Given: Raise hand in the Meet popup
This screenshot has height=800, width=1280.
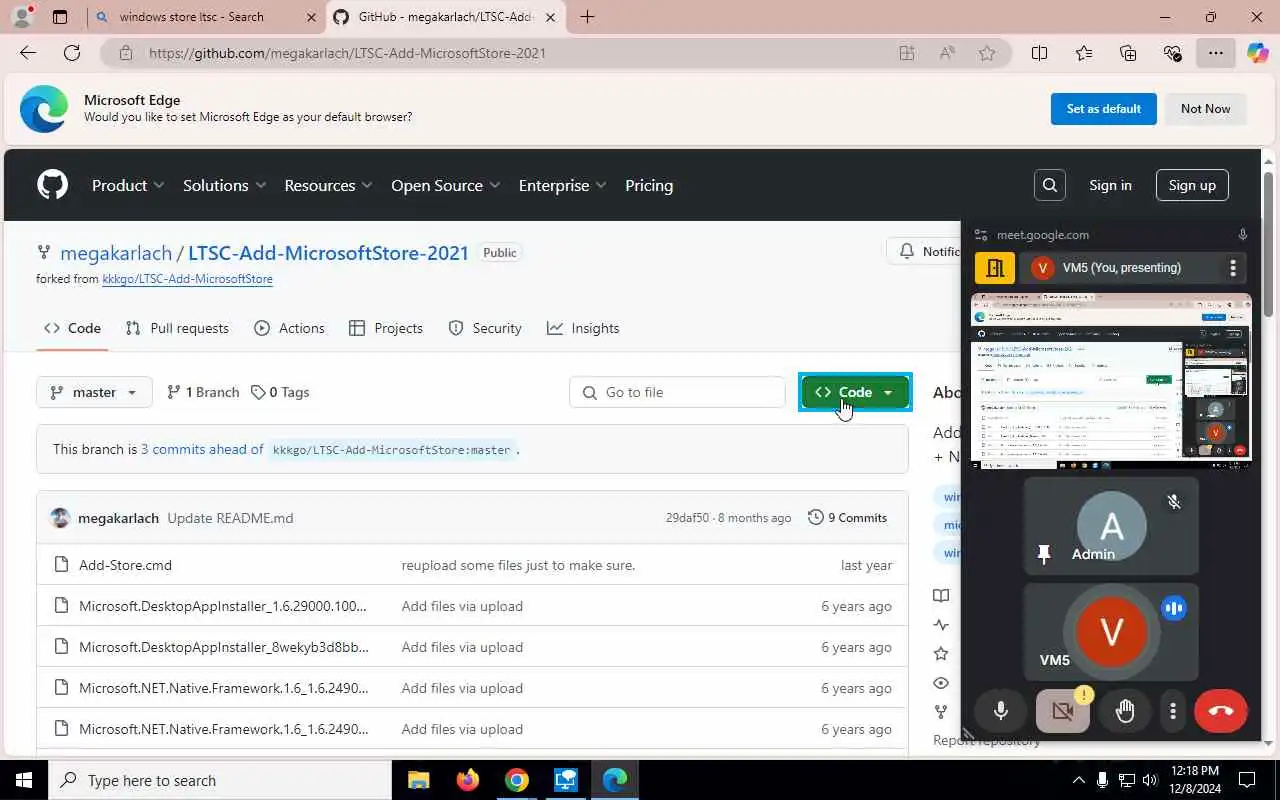Looking at the screenshot, I should [1125, 711].
